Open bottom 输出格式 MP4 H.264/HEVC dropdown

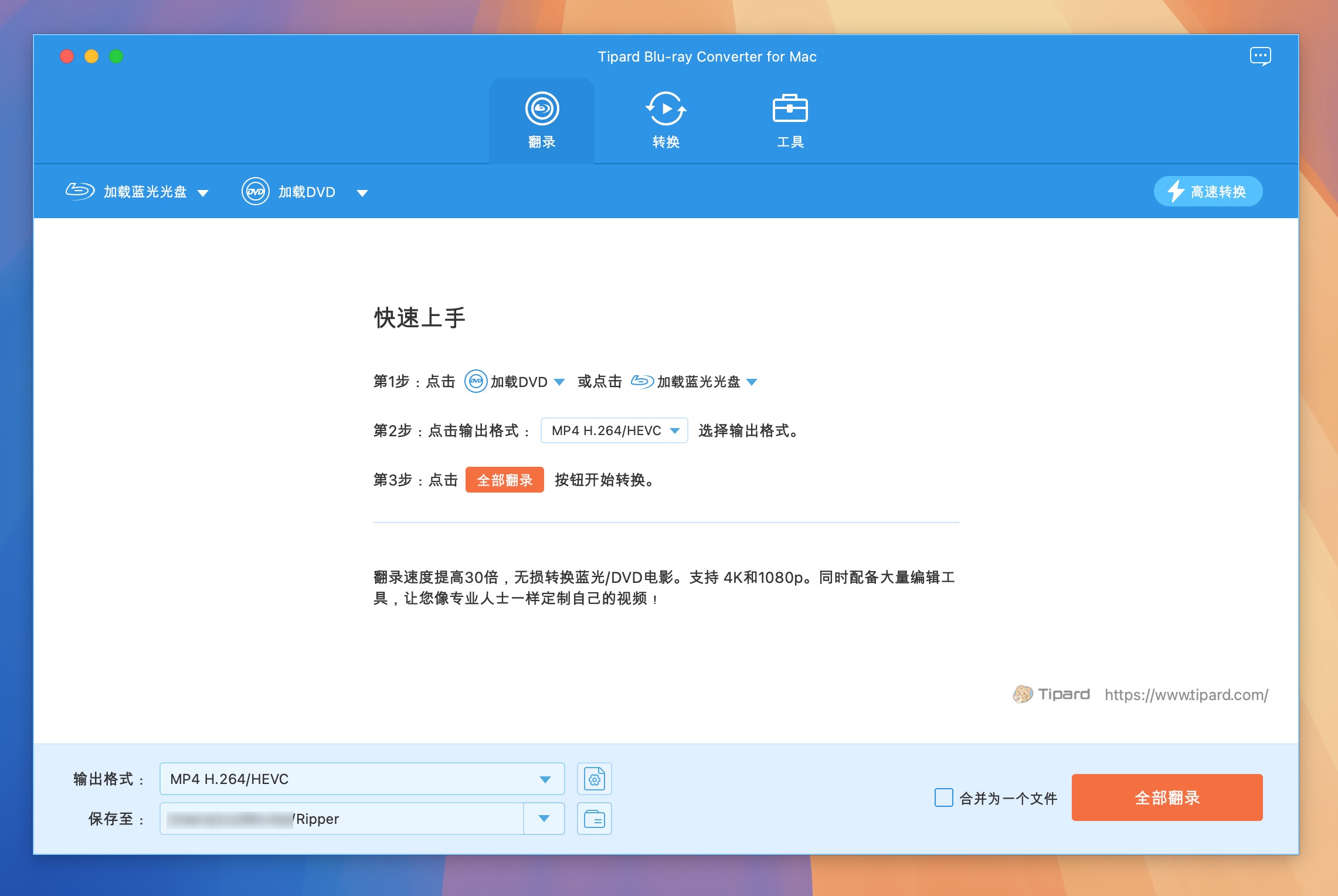(x=362, y=779)
